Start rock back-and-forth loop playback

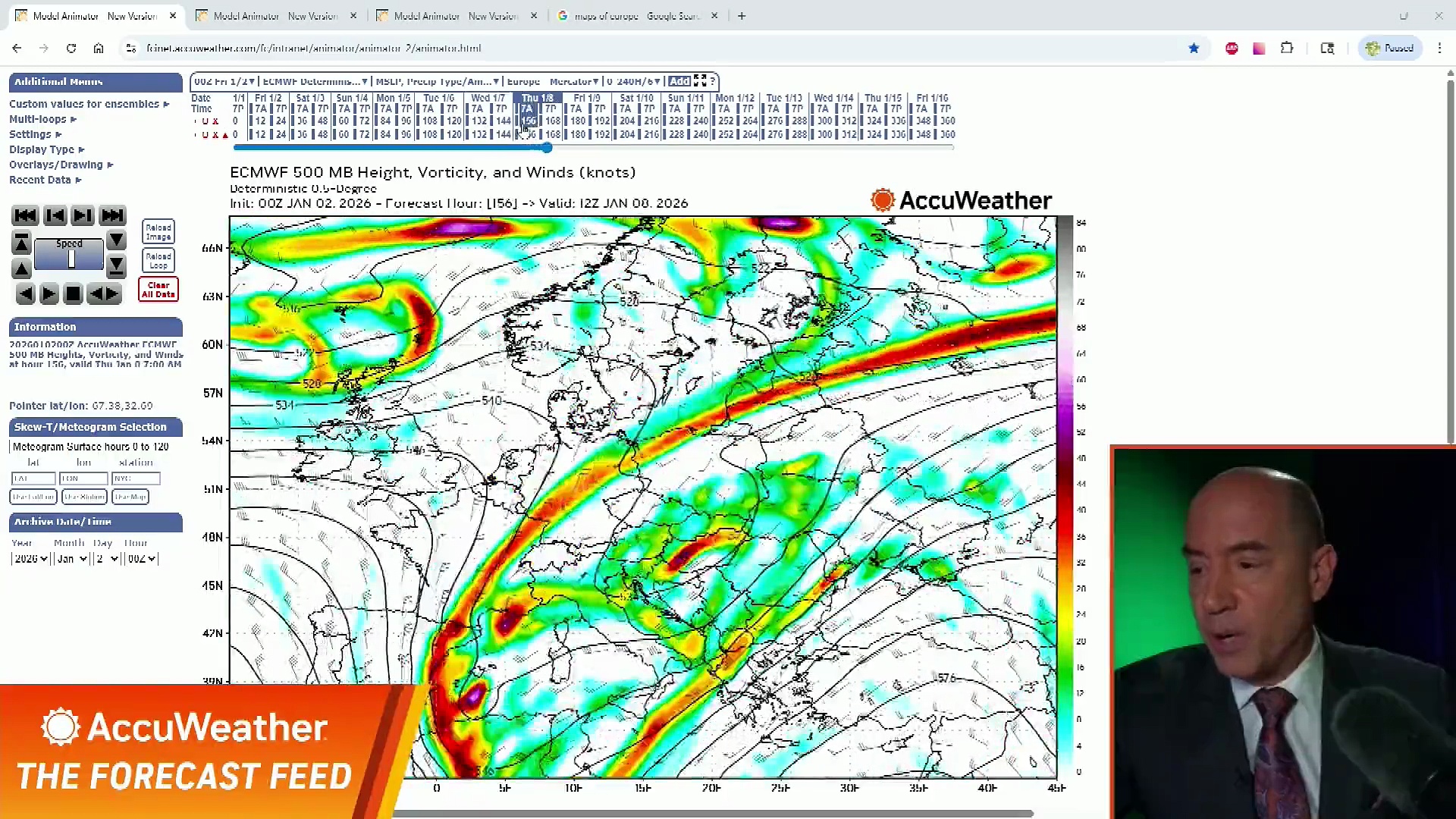click(x=104, y=294)
